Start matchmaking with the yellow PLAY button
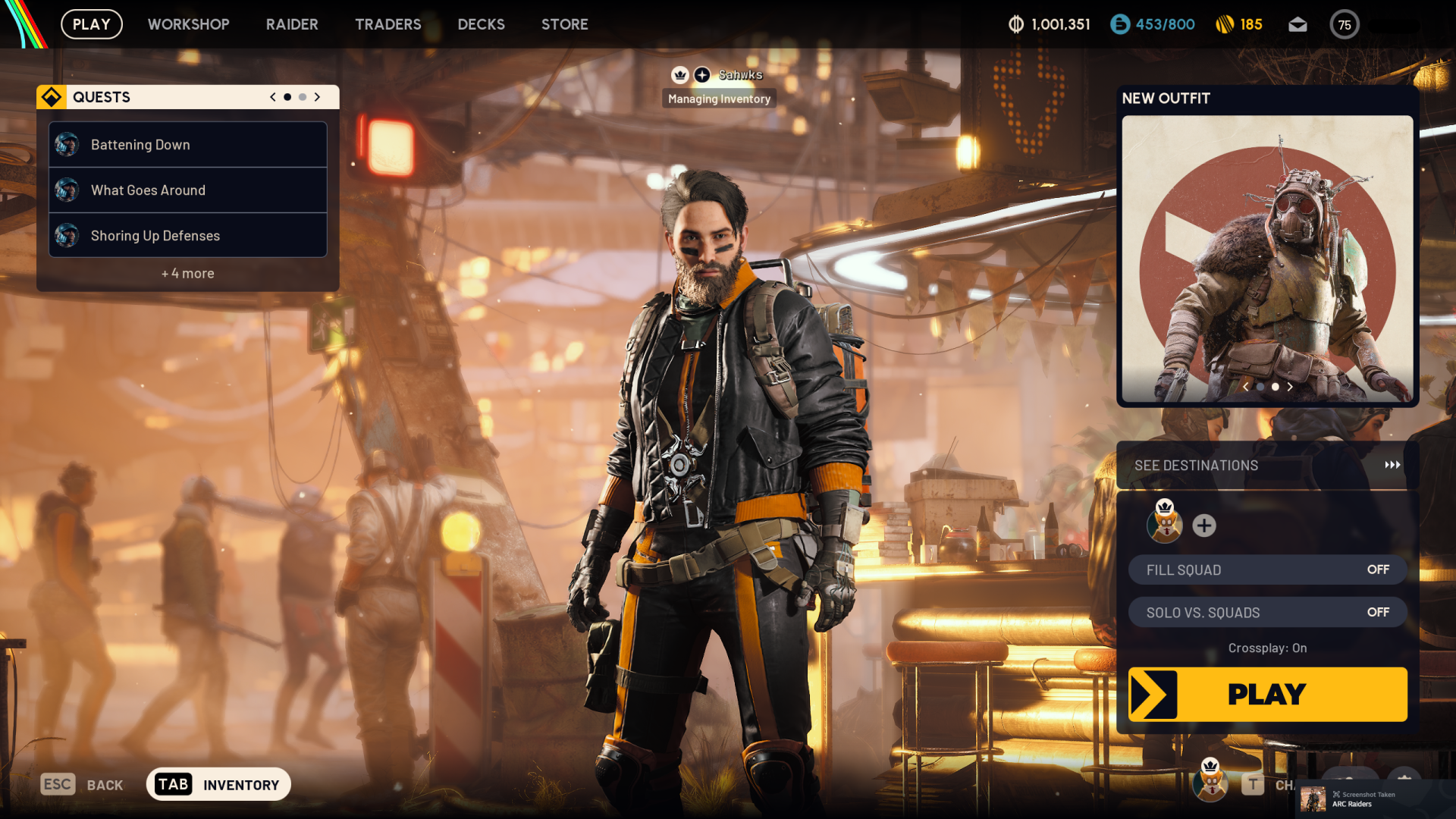 pos(1267,694)
